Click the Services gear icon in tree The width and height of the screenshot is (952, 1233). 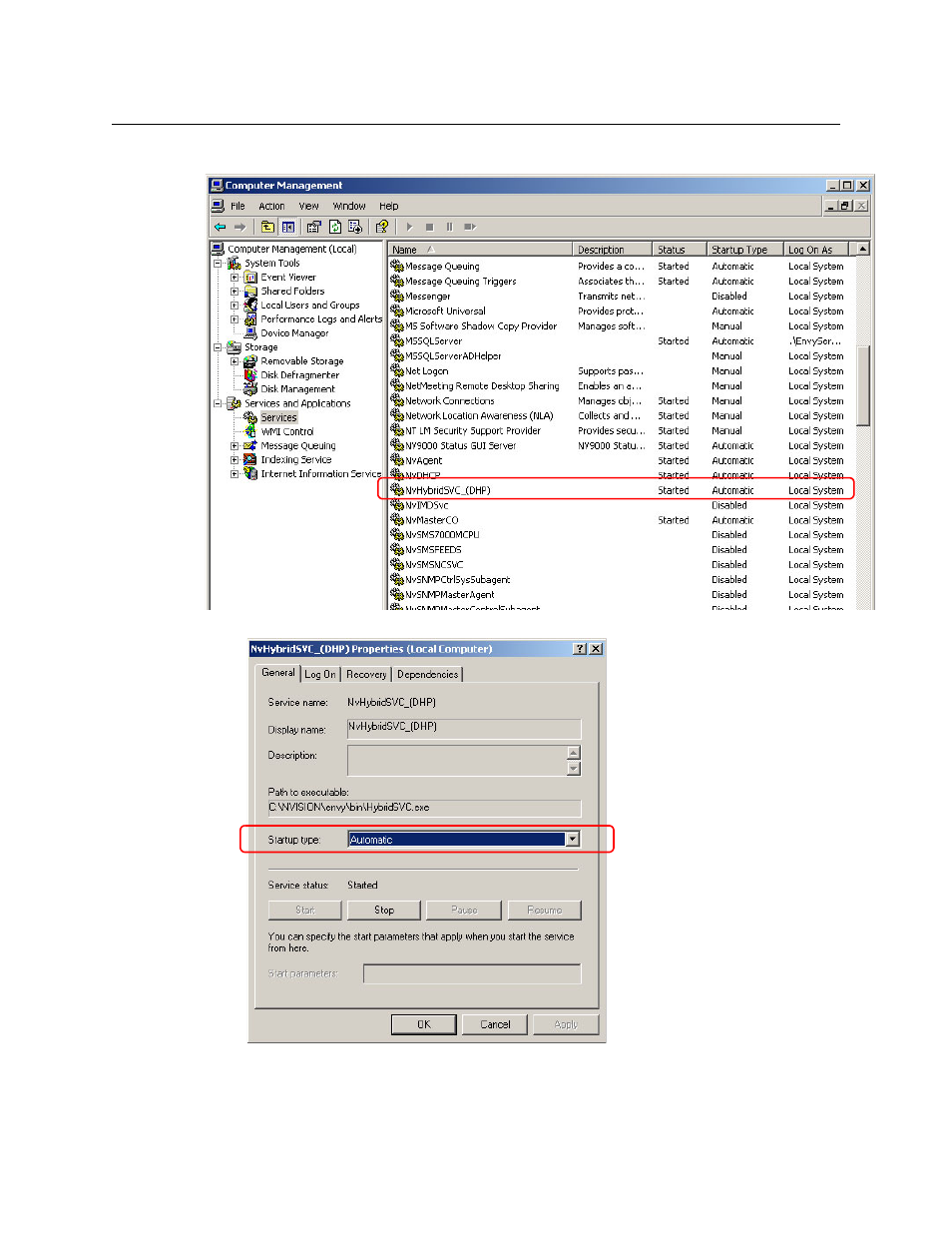coord(251,417)
